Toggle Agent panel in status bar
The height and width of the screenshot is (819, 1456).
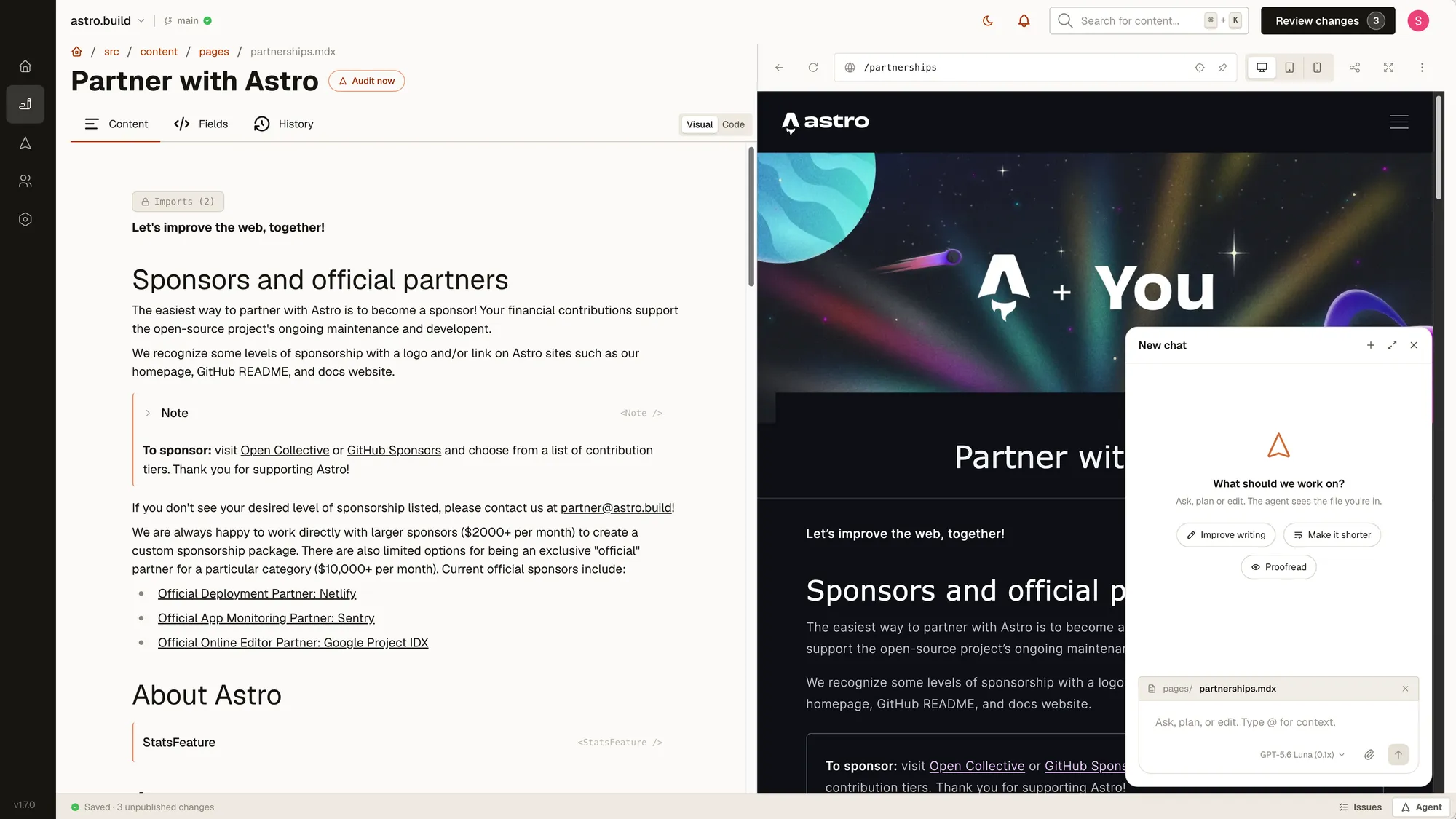[1422, 807]
